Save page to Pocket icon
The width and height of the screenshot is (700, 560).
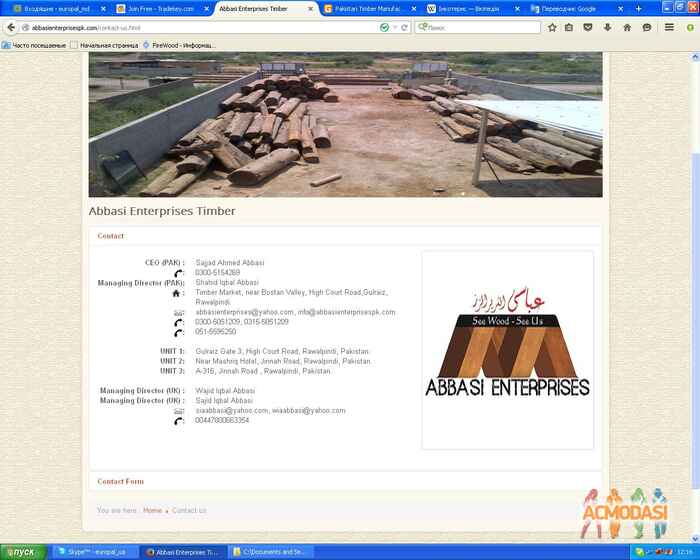589,27
